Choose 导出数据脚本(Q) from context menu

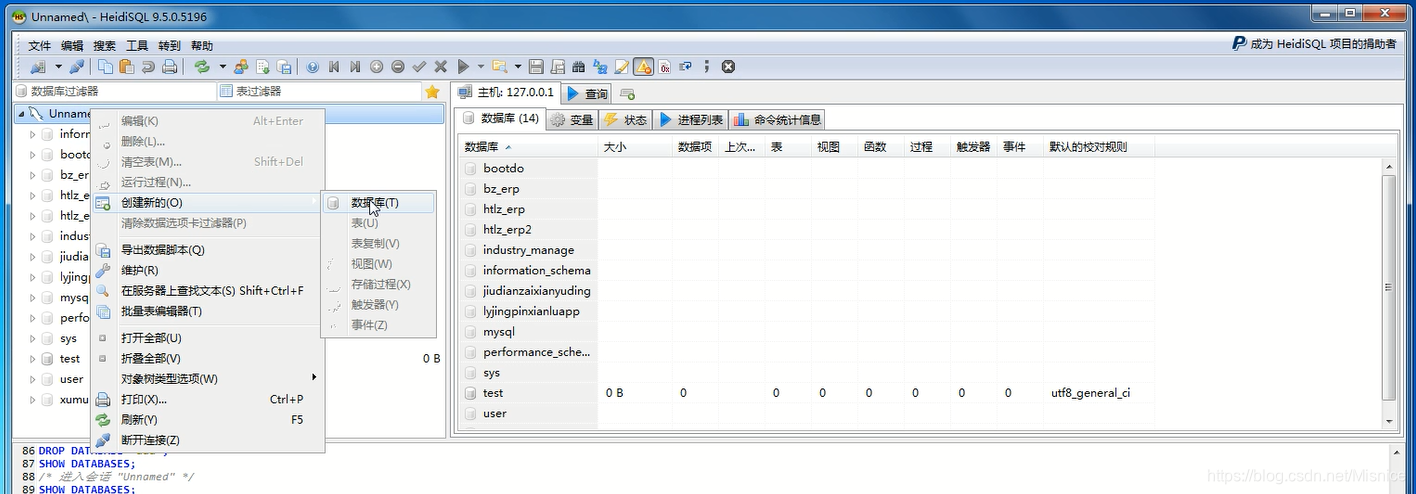[x=207, y=250]
